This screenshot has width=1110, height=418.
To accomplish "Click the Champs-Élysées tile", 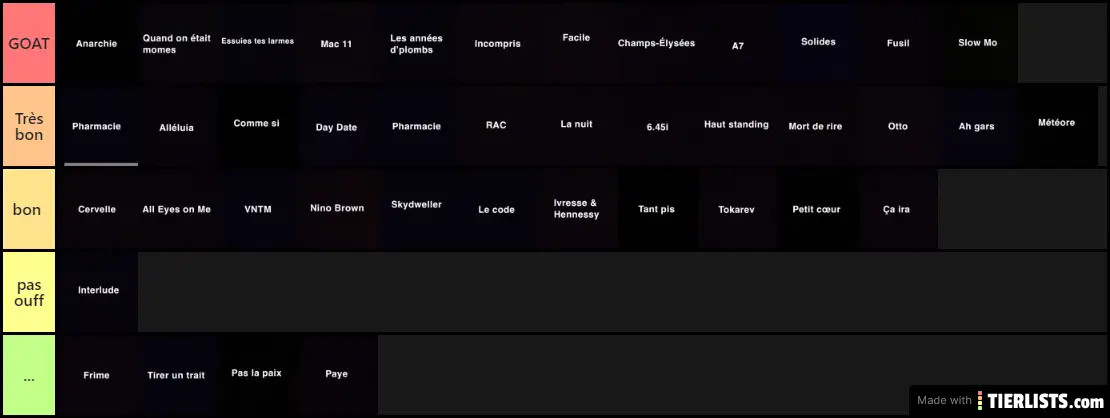I will 656,43.
